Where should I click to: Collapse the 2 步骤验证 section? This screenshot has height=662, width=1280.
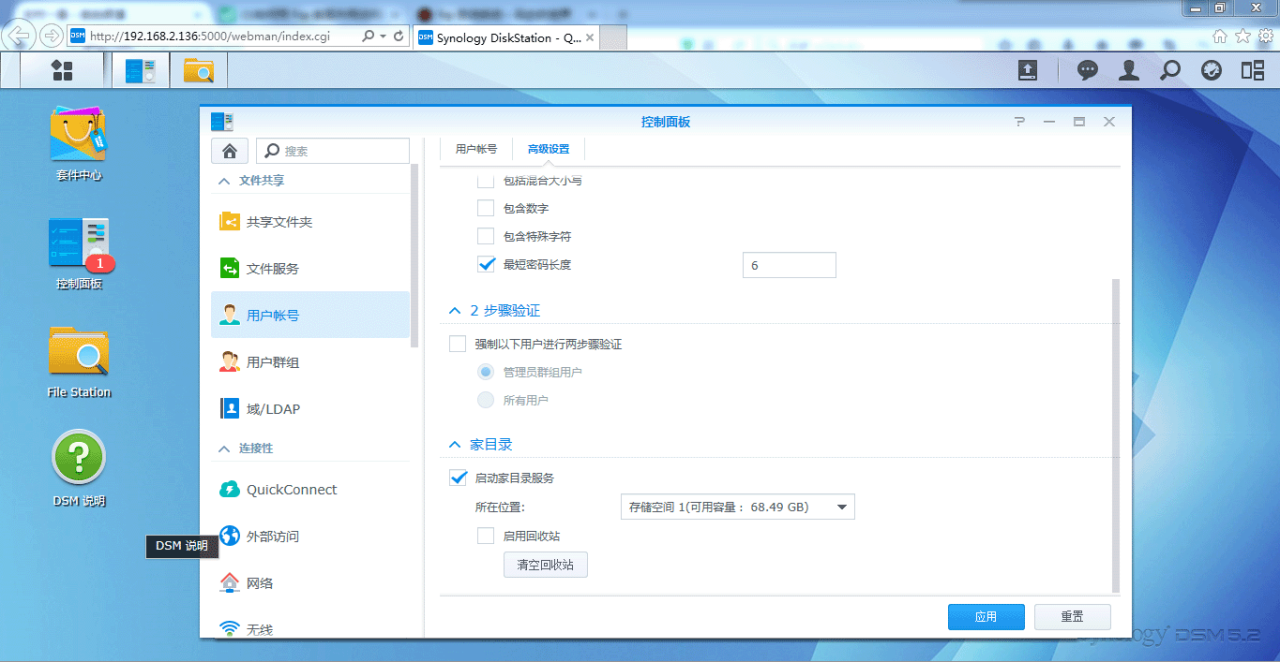point(456,311)
